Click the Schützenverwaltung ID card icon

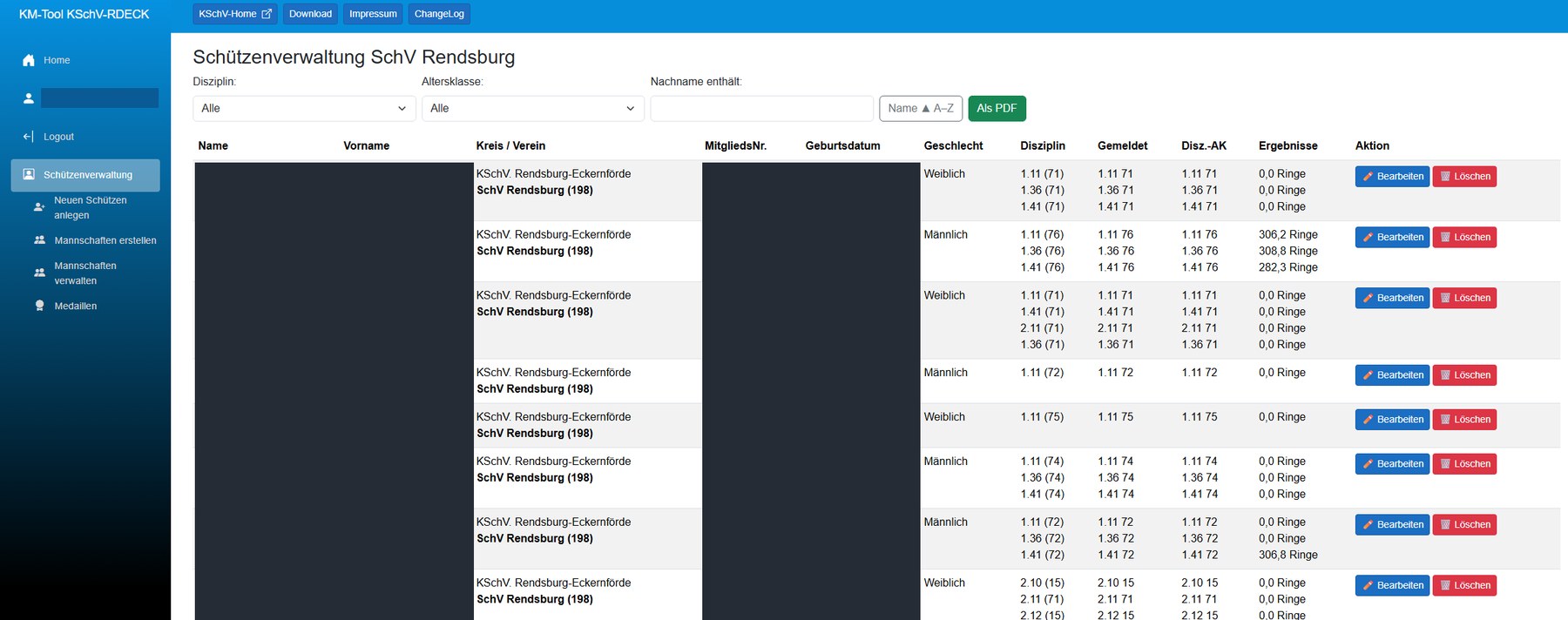coord(29,174)
